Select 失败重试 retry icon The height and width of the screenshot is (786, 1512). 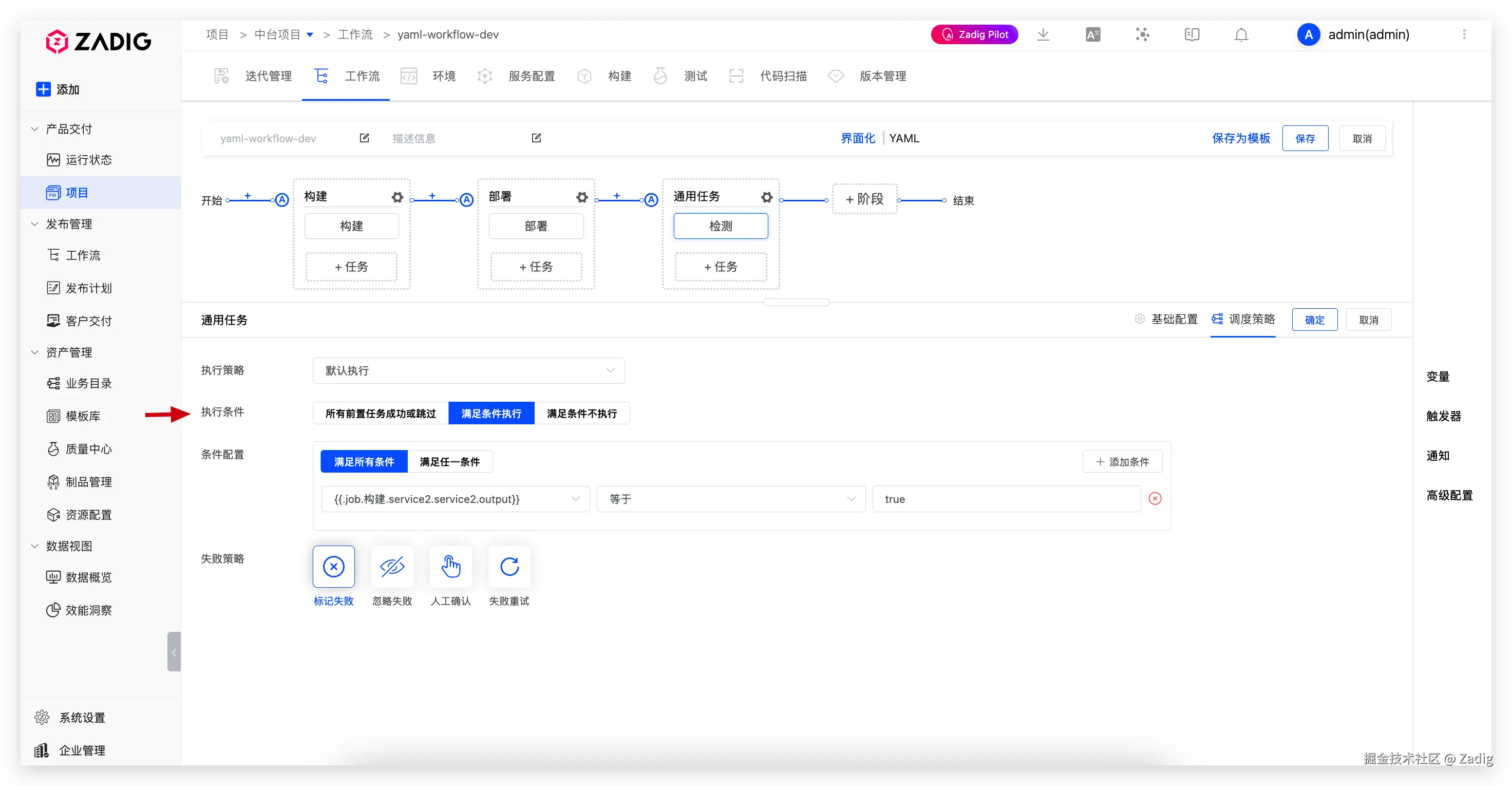(509, 567)
